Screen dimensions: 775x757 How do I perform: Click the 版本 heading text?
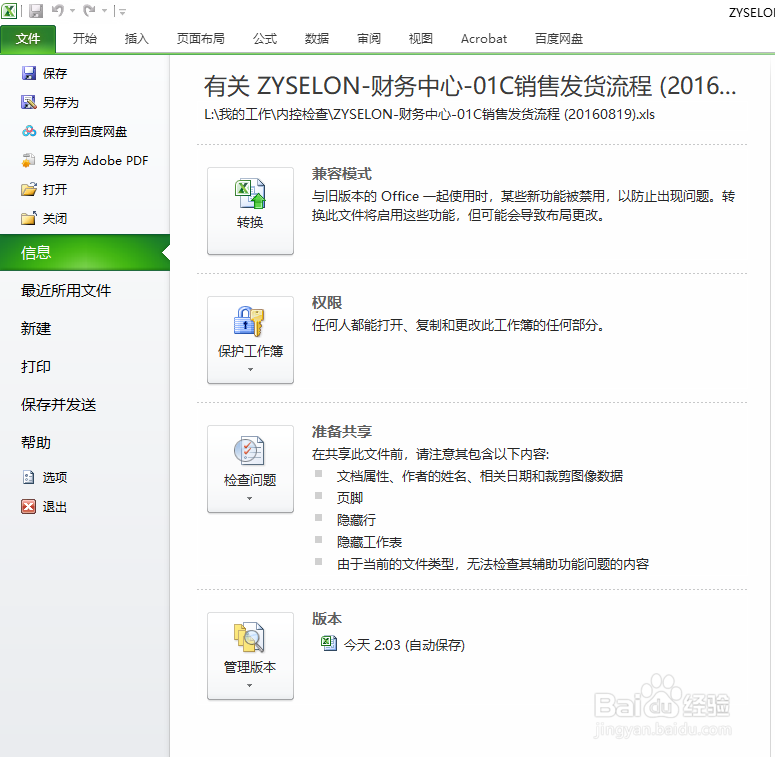[x=327, y=619]
